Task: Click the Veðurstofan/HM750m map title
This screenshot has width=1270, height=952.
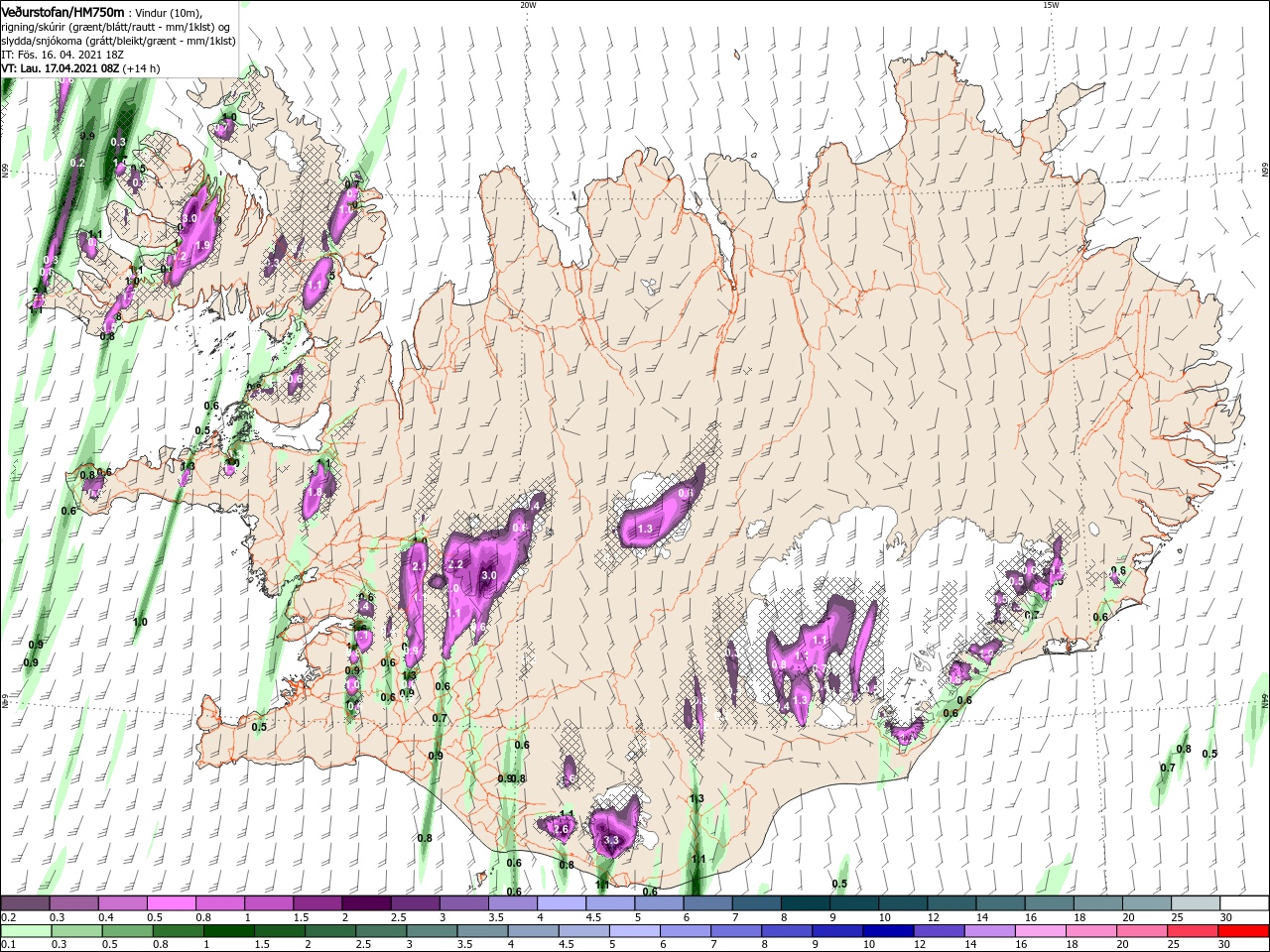Action: [x=63, y=12]
